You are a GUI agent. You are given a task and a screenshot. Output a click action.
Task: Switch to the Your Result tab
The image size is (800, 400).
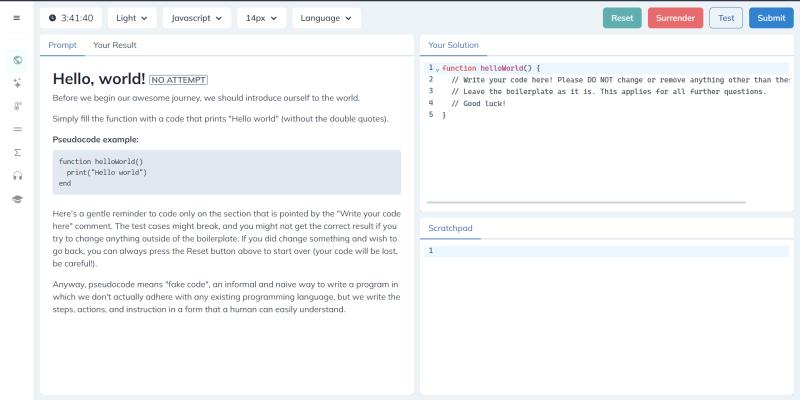(115, 45)
